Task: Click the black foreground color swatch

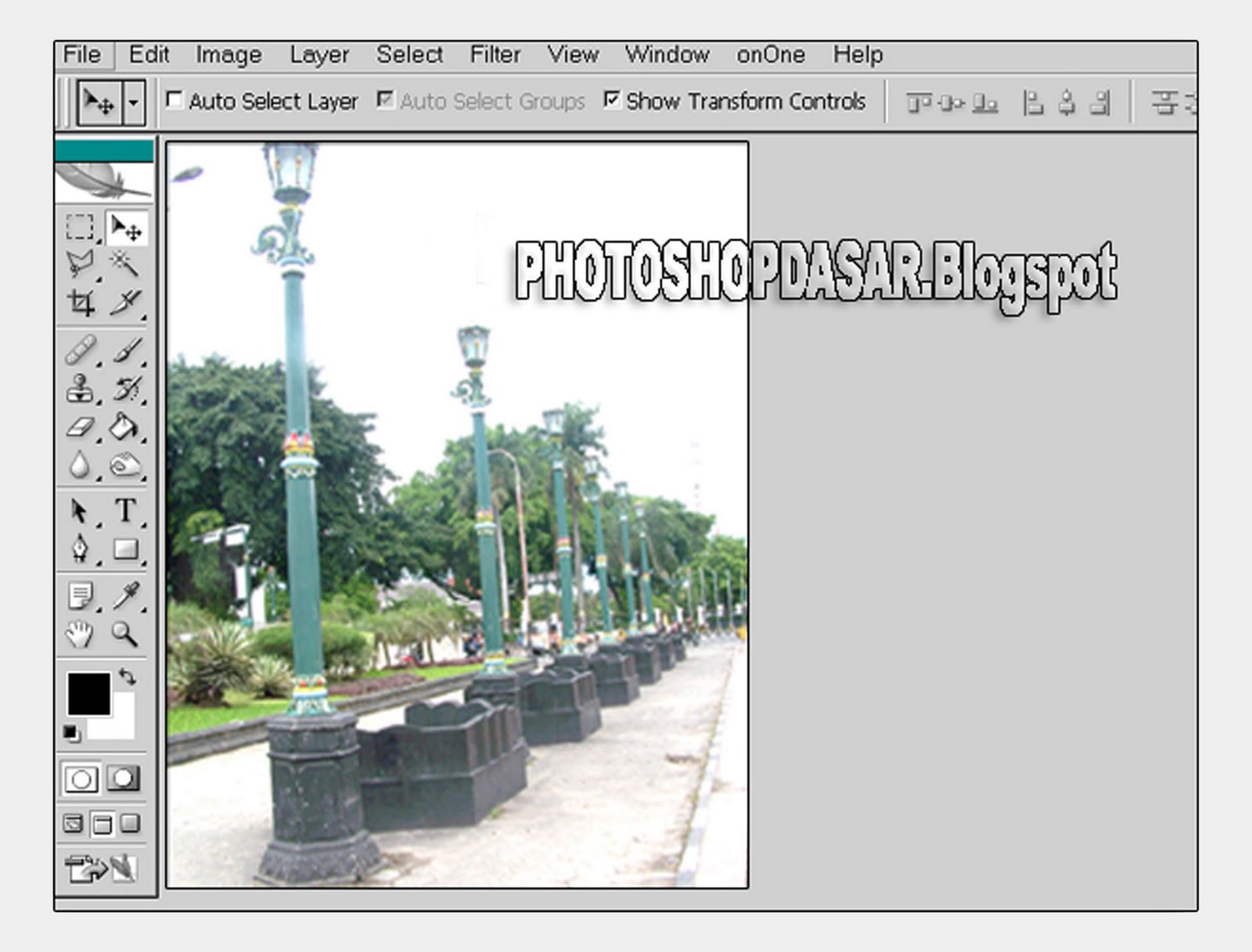Action: click(x=88, y=693)
